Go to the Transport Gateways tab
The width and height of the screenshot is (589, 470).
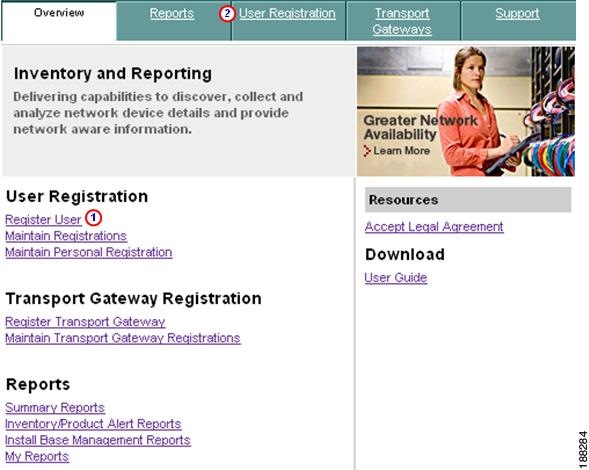(x=402, y=21)
